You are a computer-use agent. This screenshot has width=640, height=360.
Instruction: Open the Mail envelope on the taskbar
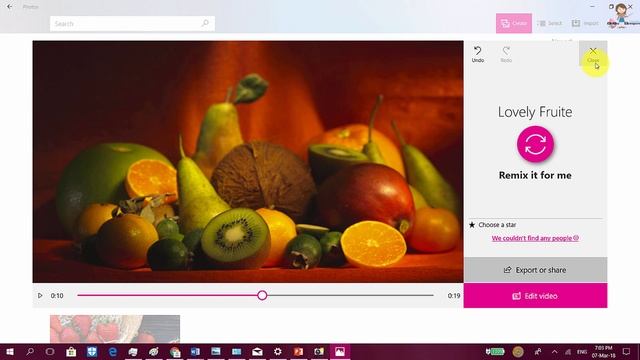click(257, 351)
